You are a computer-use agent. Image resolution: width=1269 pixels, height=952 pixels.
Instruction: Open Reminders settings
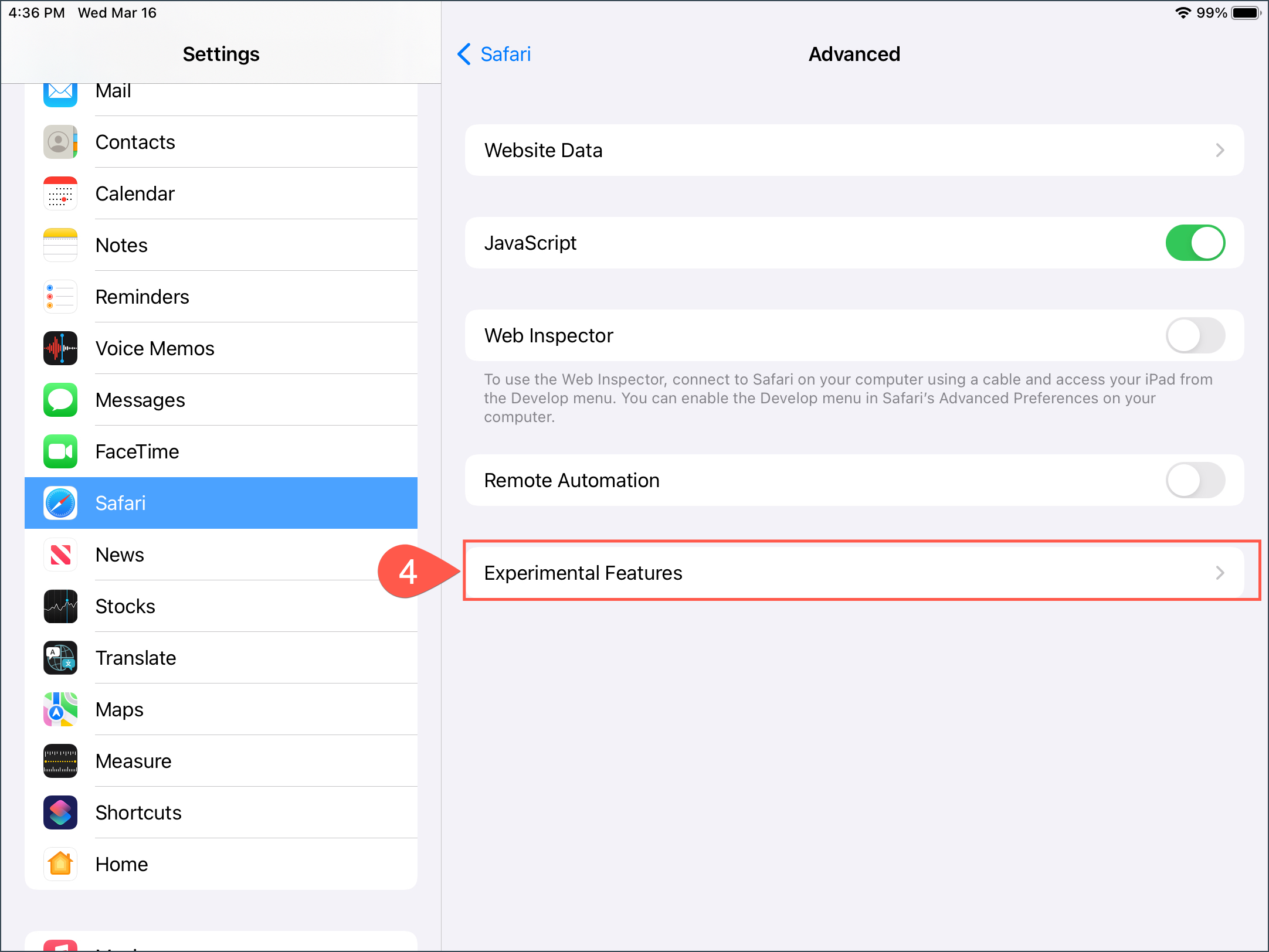(x=221, y=297)
